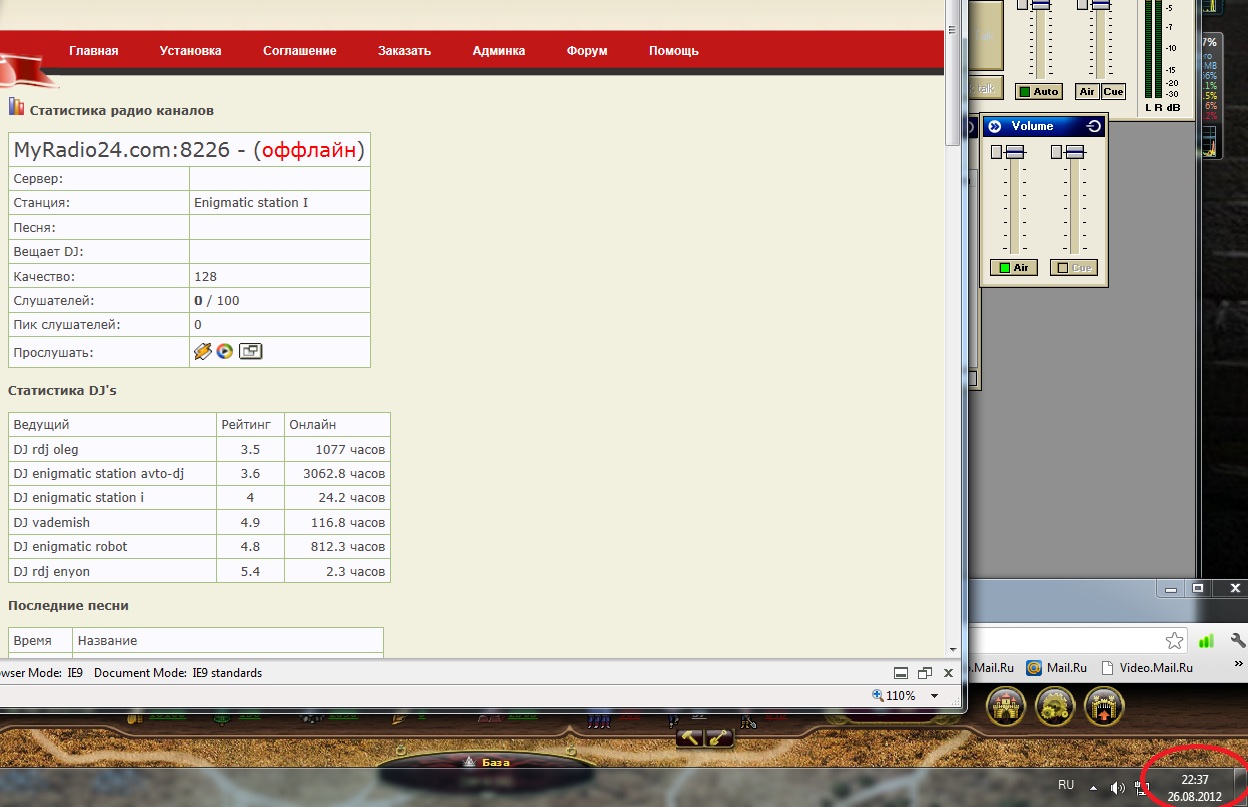The width and height of the screenshot is (1248, 807).
Task: Click the castle icon in the game bar
Action: tap(1006, 706)
